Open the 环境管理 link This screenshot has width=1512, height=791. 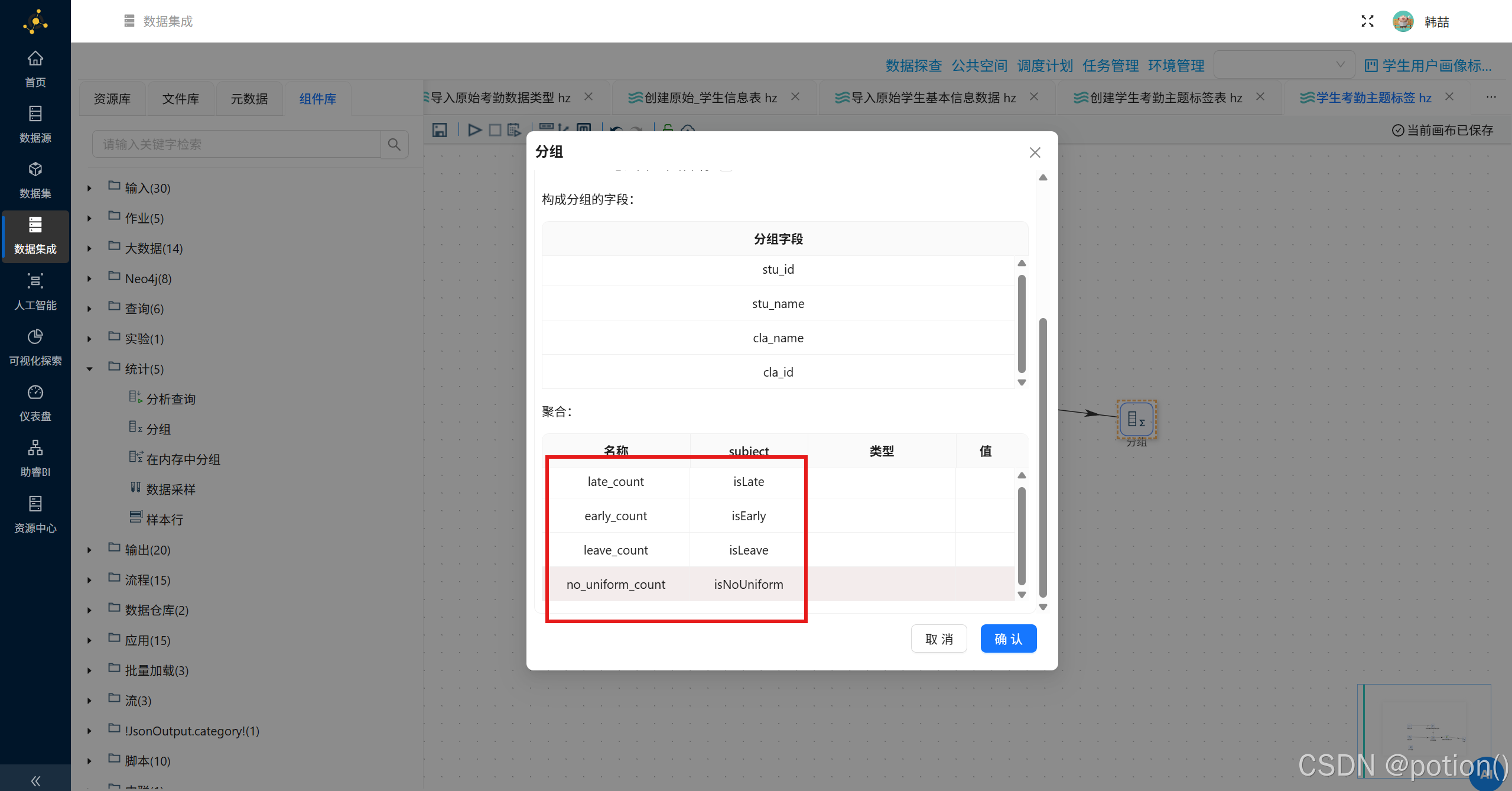tap(1176, 65)
